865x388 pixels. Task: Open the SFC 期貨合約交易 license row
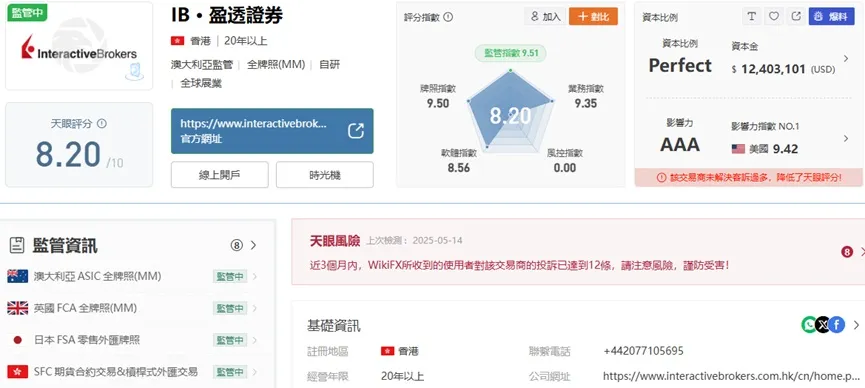(x=133, y=372)
